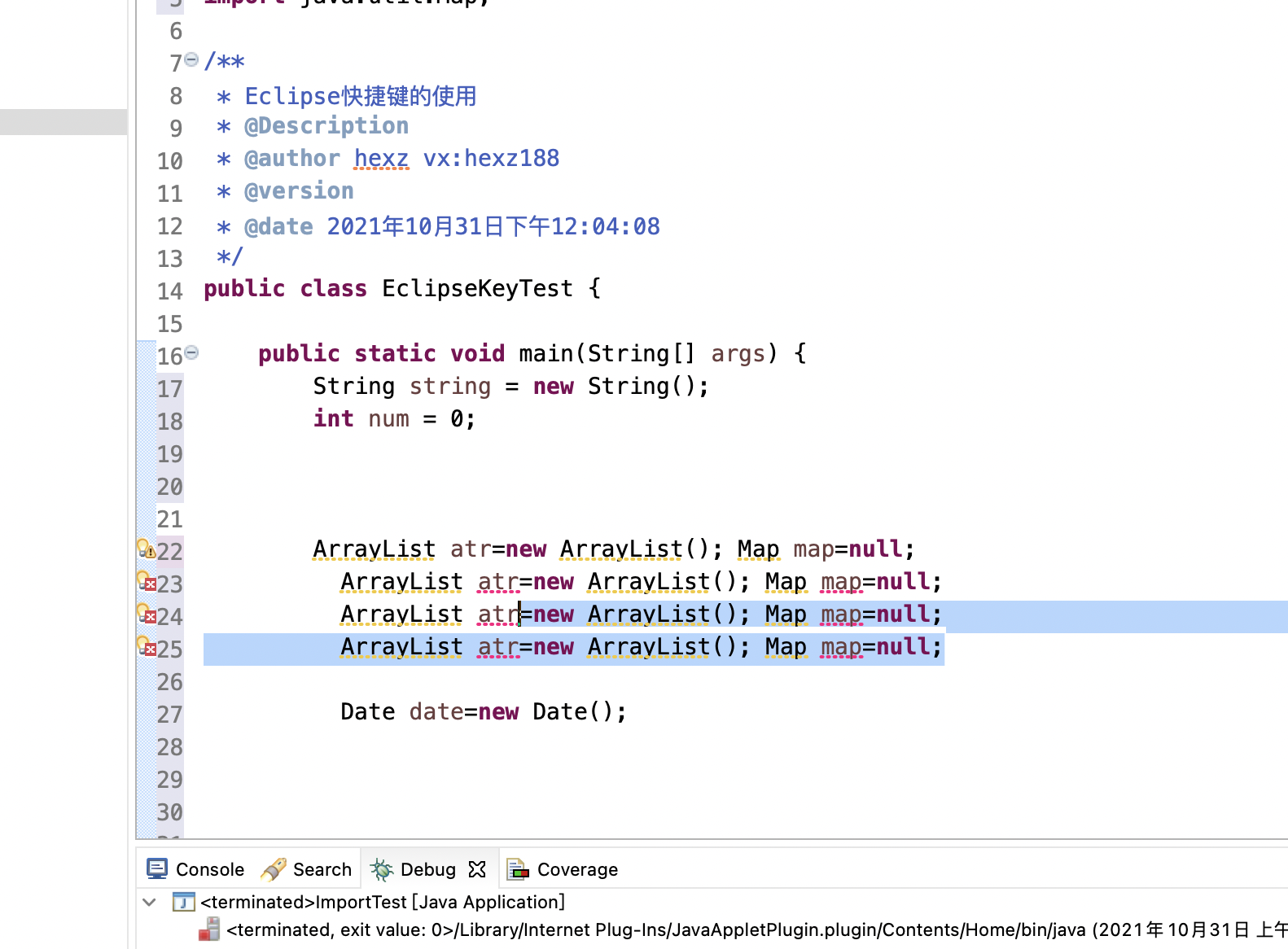Click the red terminated process icon
The image size is (1288, 949).
click(x=209, y=929)
